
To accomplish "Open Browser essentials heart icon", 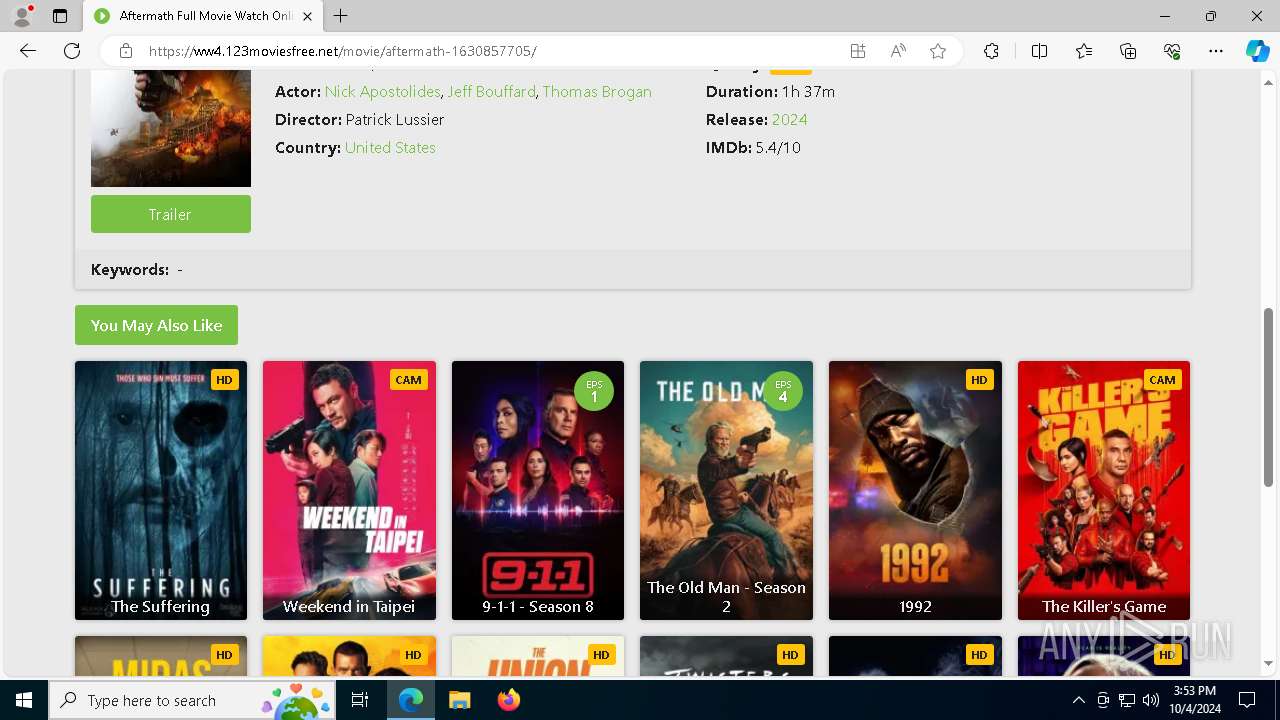I will point(1172,51).
